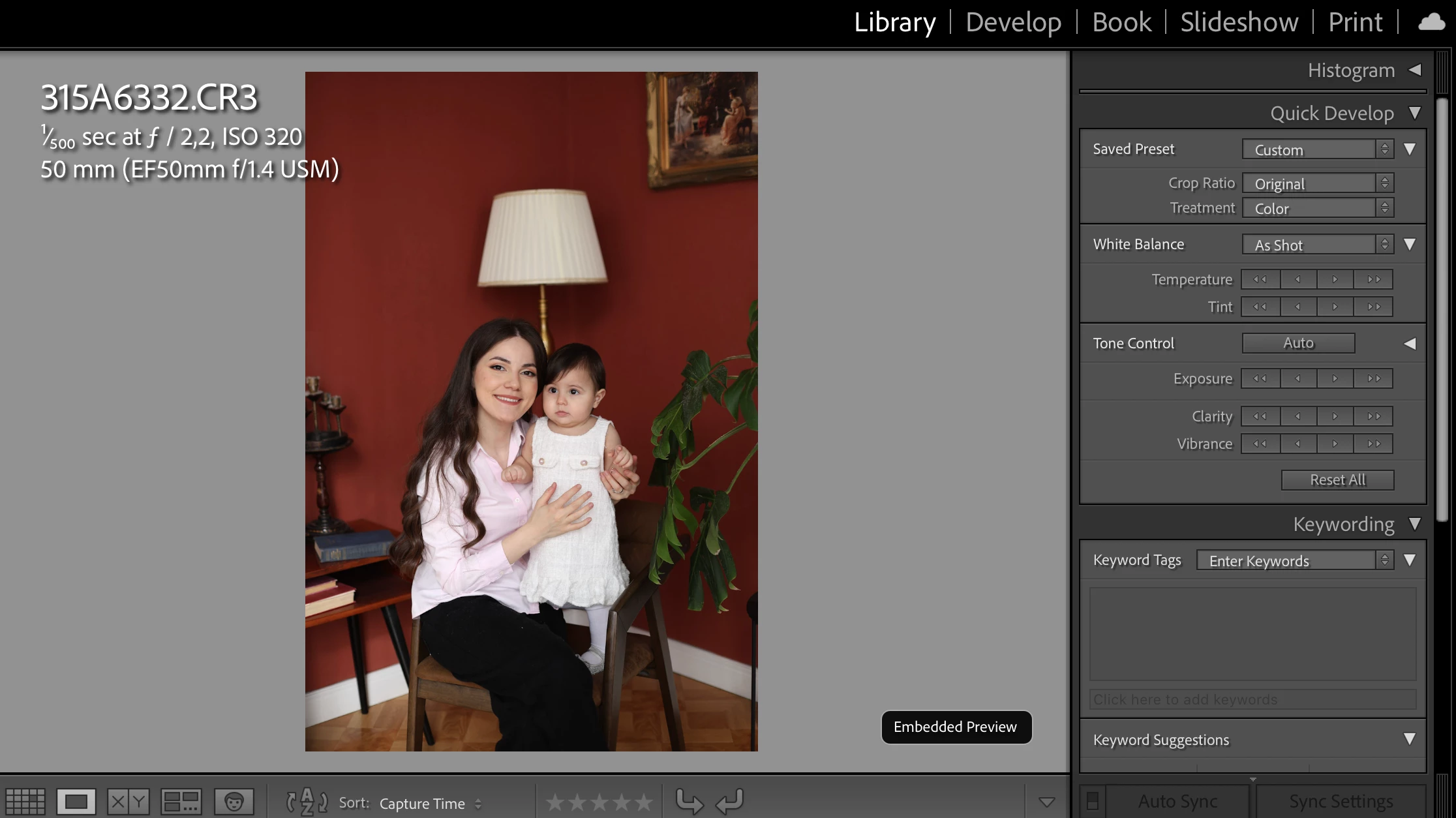Switch to Grid view

(25, 801)
